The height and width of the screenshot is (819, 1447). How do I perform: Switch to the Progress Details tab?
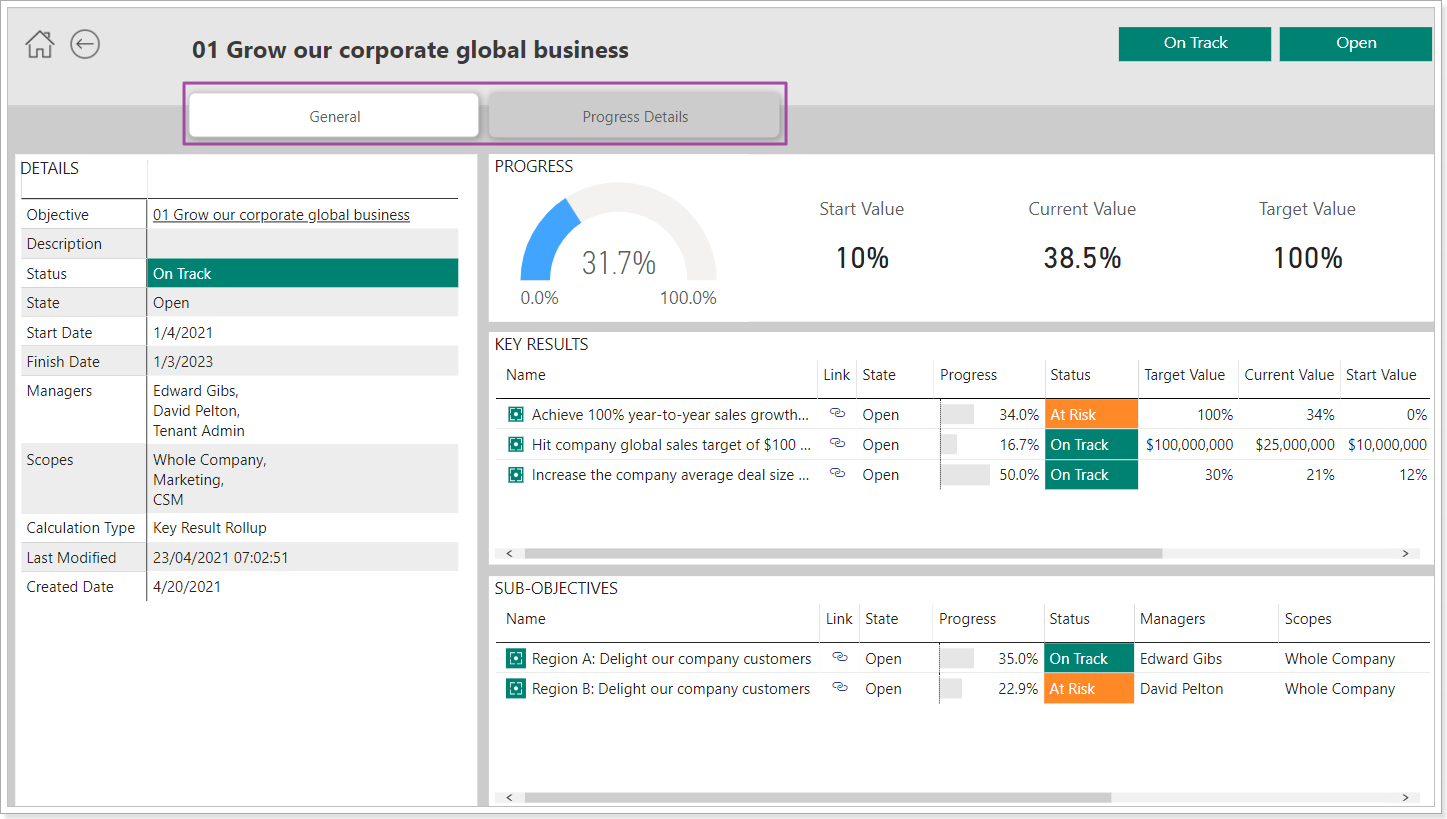coord(635,115)
